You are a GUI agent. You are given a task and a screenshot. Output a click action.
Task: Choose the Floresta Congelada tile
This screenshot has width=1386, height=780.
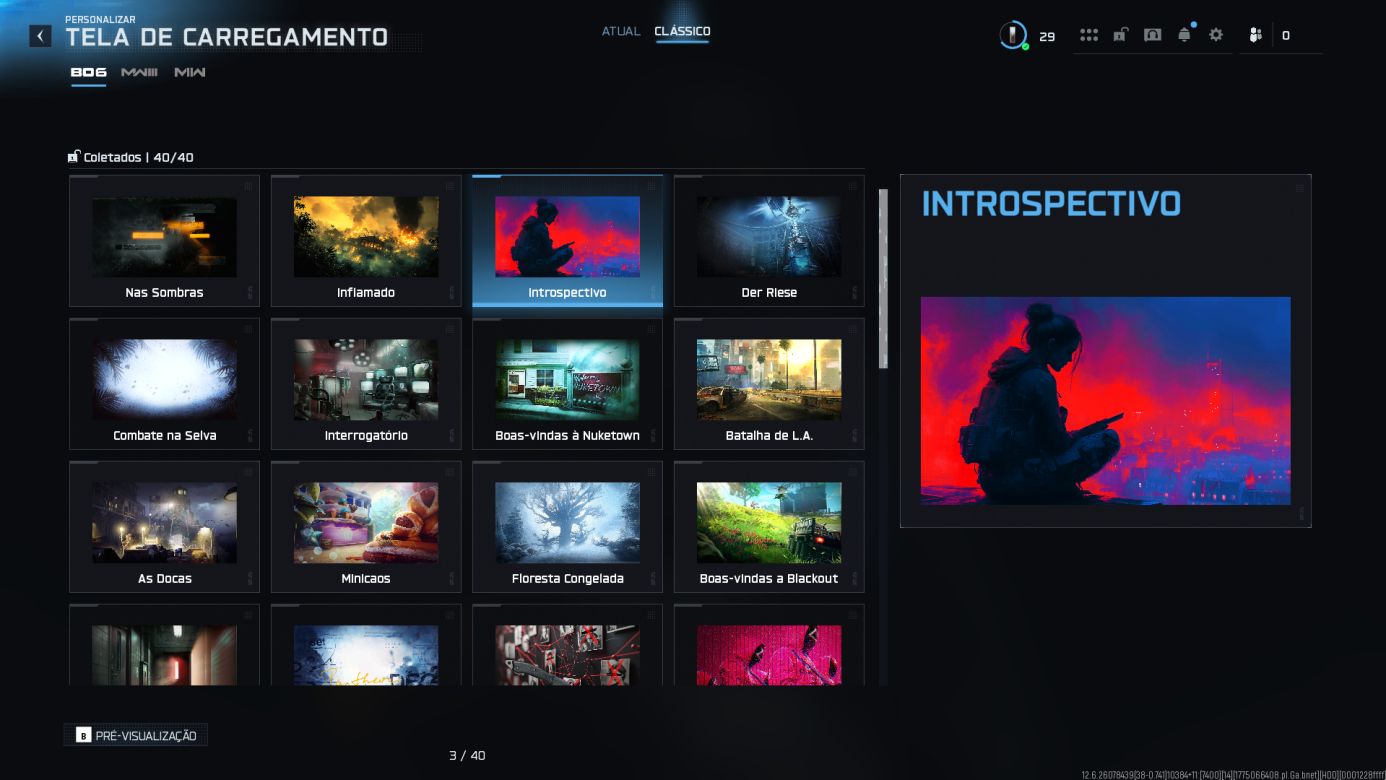pyautogui.click(x=567, y=527)
